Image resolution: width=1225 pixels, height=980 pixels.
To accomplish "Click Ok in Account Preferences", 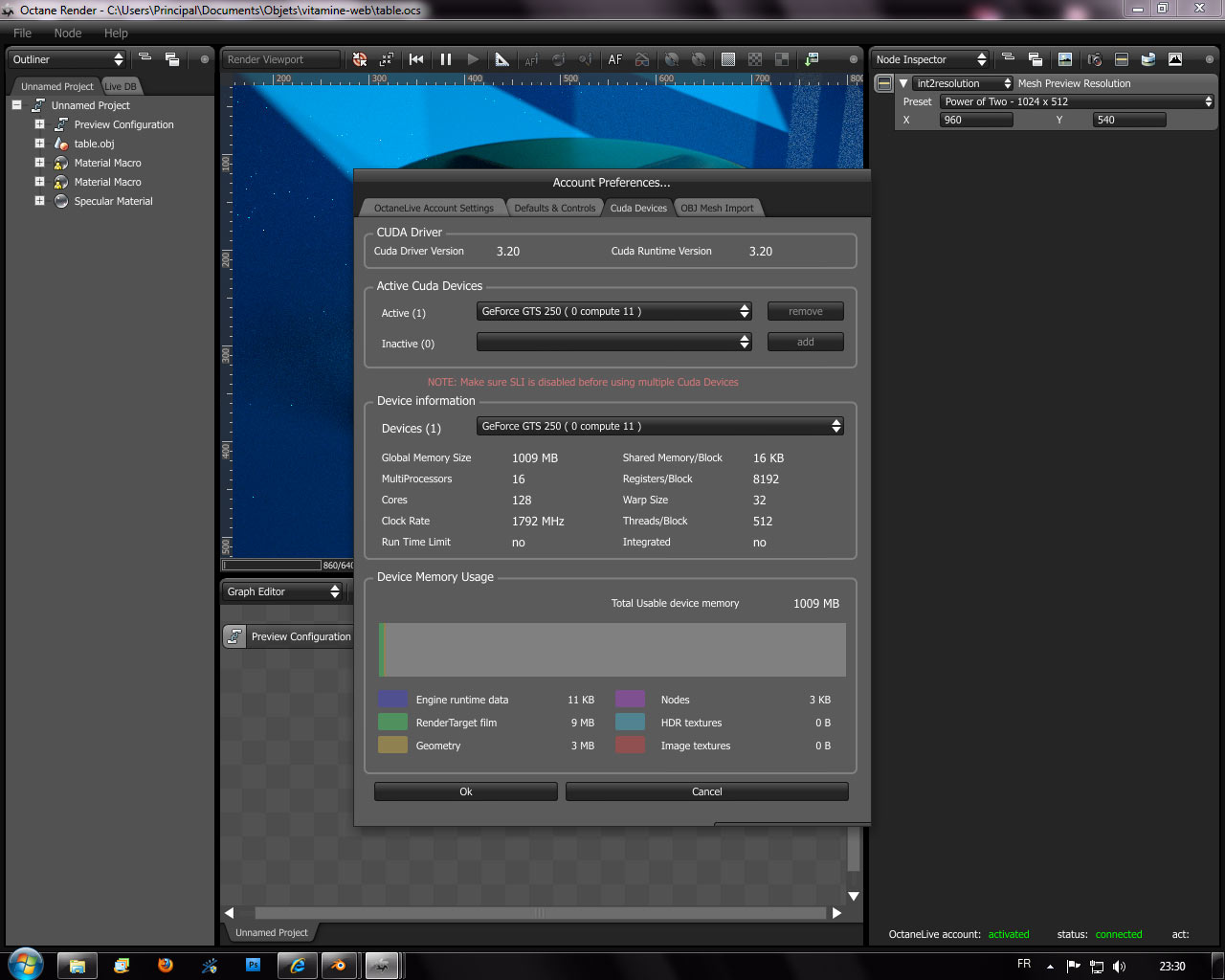I will pos(466,791).
